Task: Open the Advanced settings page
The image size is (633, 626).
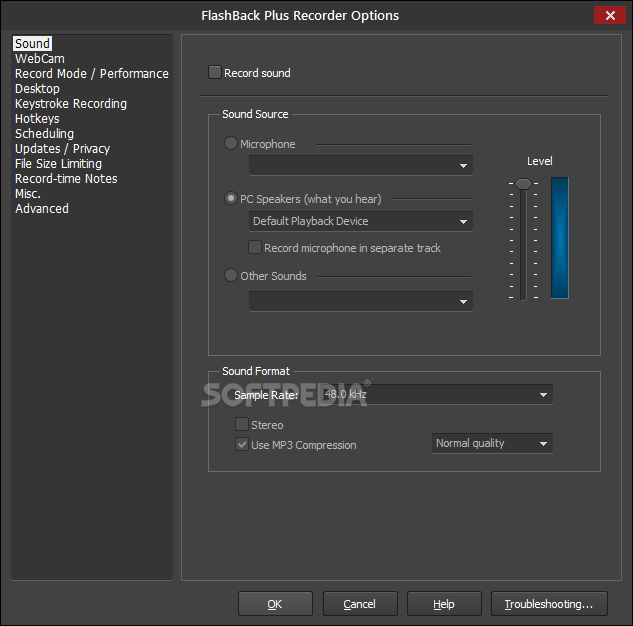Action: 42,209
